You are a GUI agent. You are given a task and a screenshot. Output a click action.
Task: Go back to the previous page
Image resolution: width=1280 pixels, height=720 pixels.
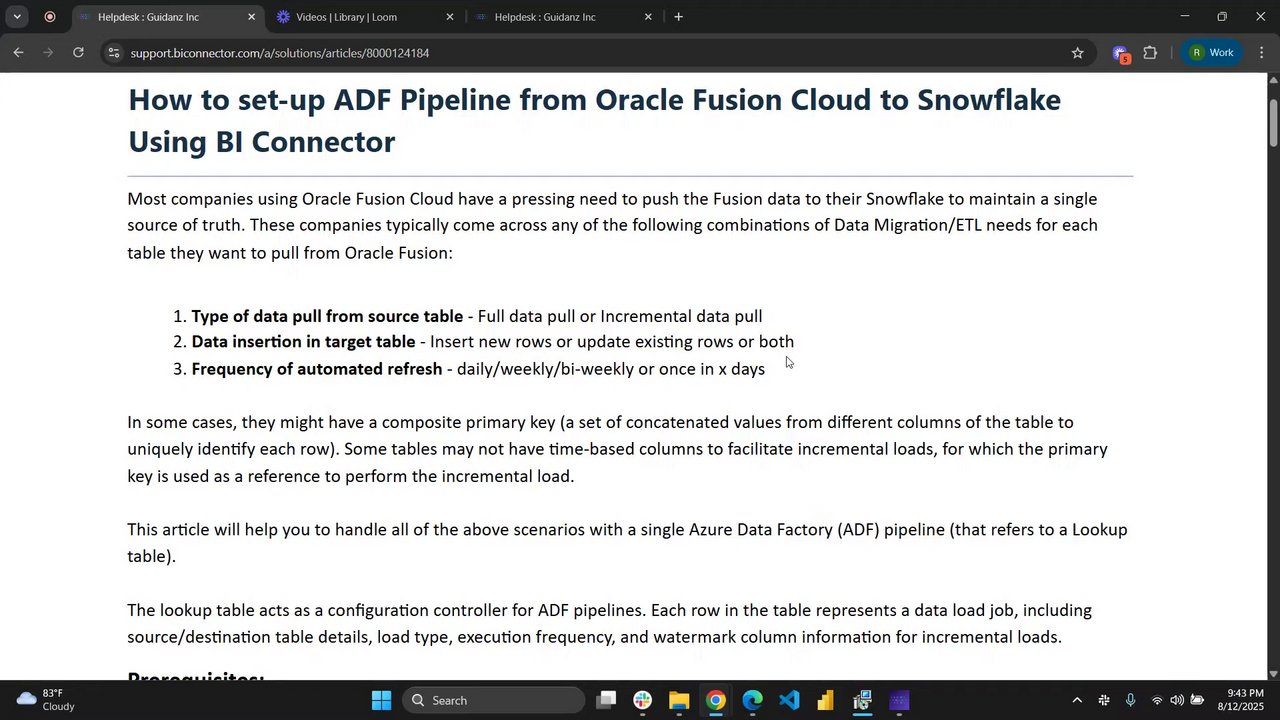18,52
